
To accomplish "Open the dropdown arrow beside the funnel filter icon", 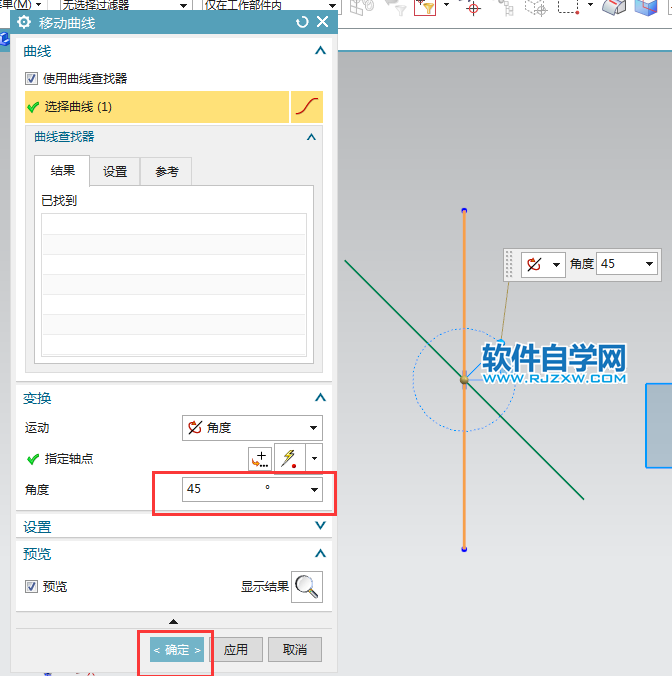I will 446,5.
